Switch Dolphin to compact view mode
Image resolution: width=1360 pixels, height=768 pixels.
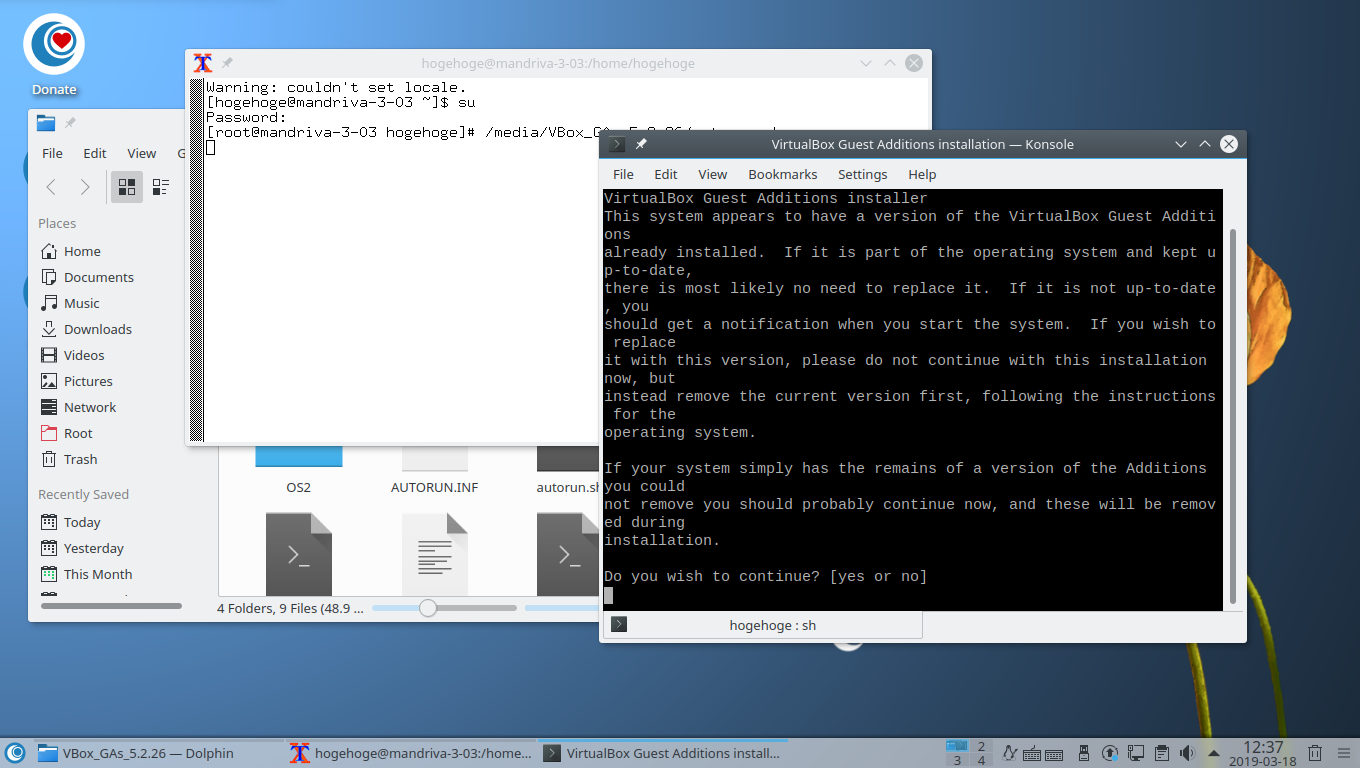click(160, 187)
